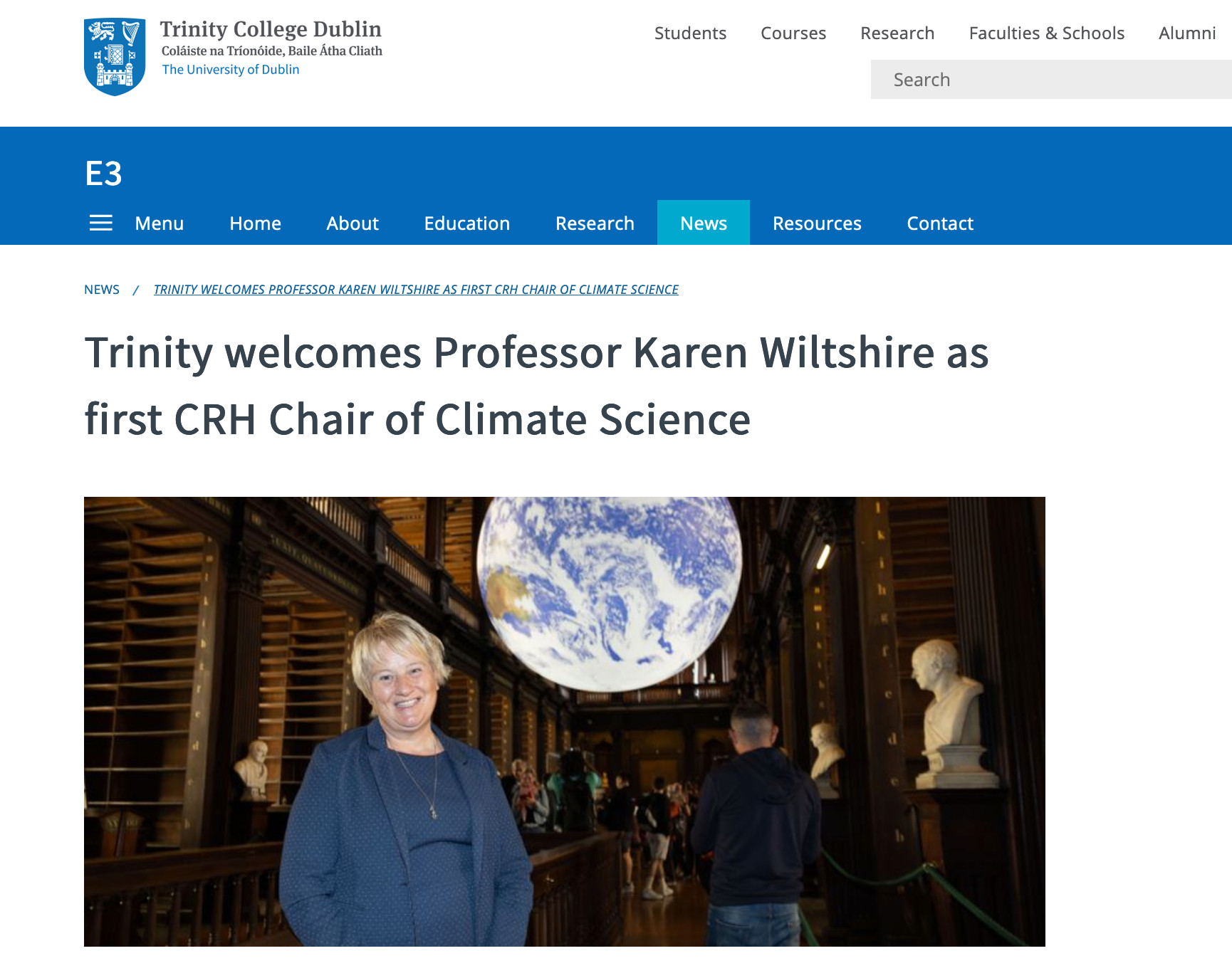Expand the Menu label in blue bar
Viewport: 1232px width, 978px height.
pyautogui.click(x=160, y=224)
